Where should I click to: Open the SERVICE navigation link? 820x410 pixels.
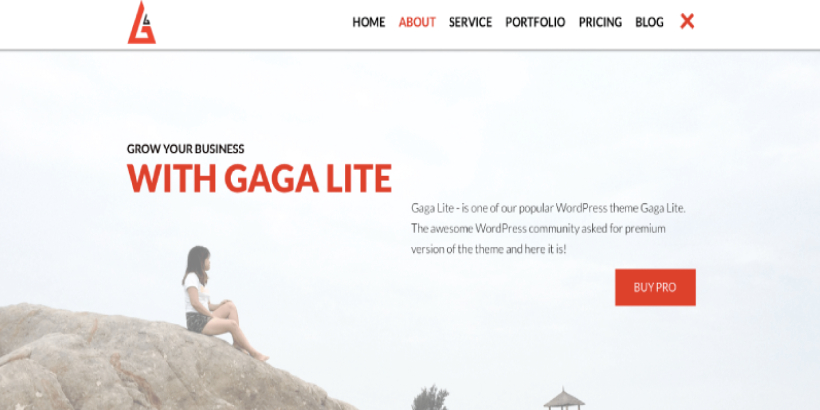pyautogui.click(x=470, y=22)
